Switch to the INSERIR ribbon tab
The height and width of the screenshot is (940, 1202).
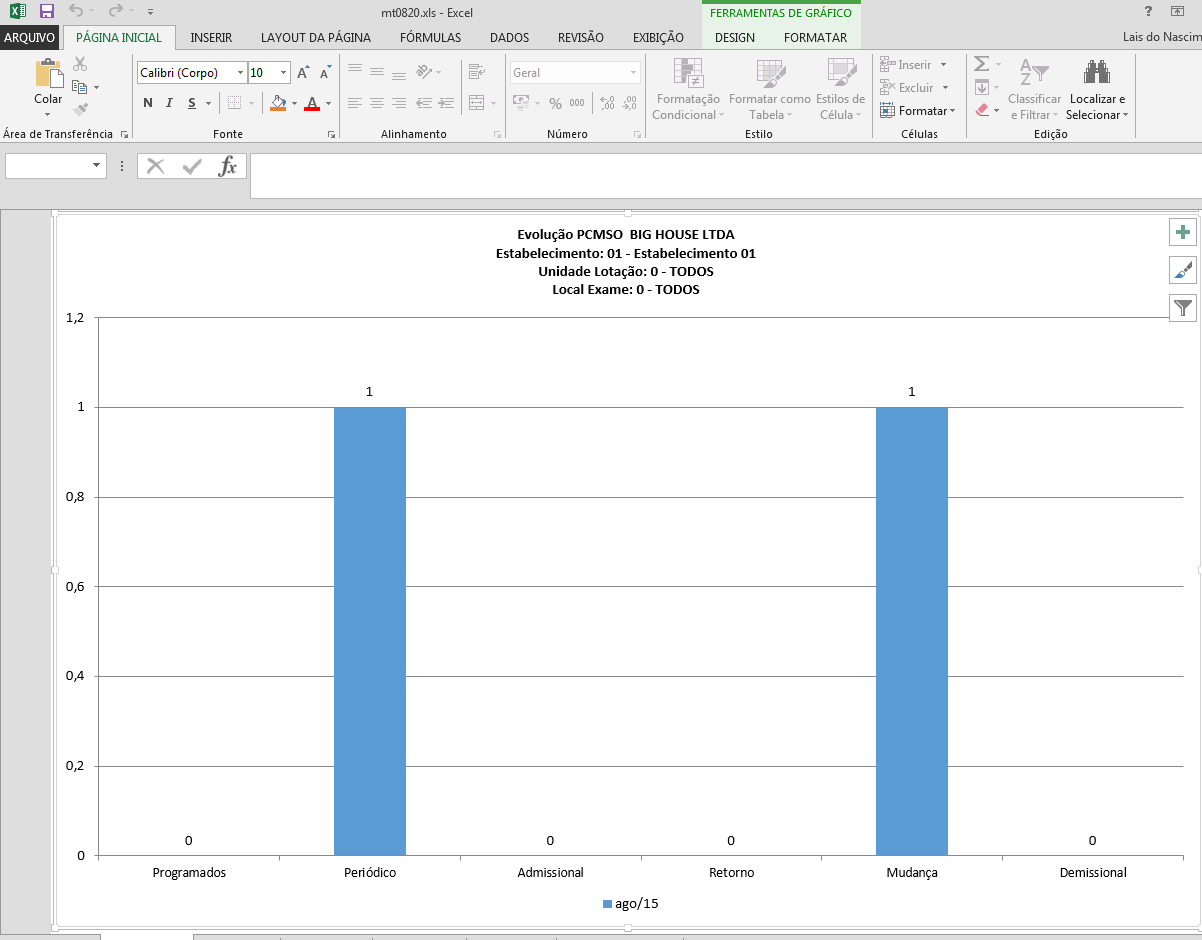[211, 38]
